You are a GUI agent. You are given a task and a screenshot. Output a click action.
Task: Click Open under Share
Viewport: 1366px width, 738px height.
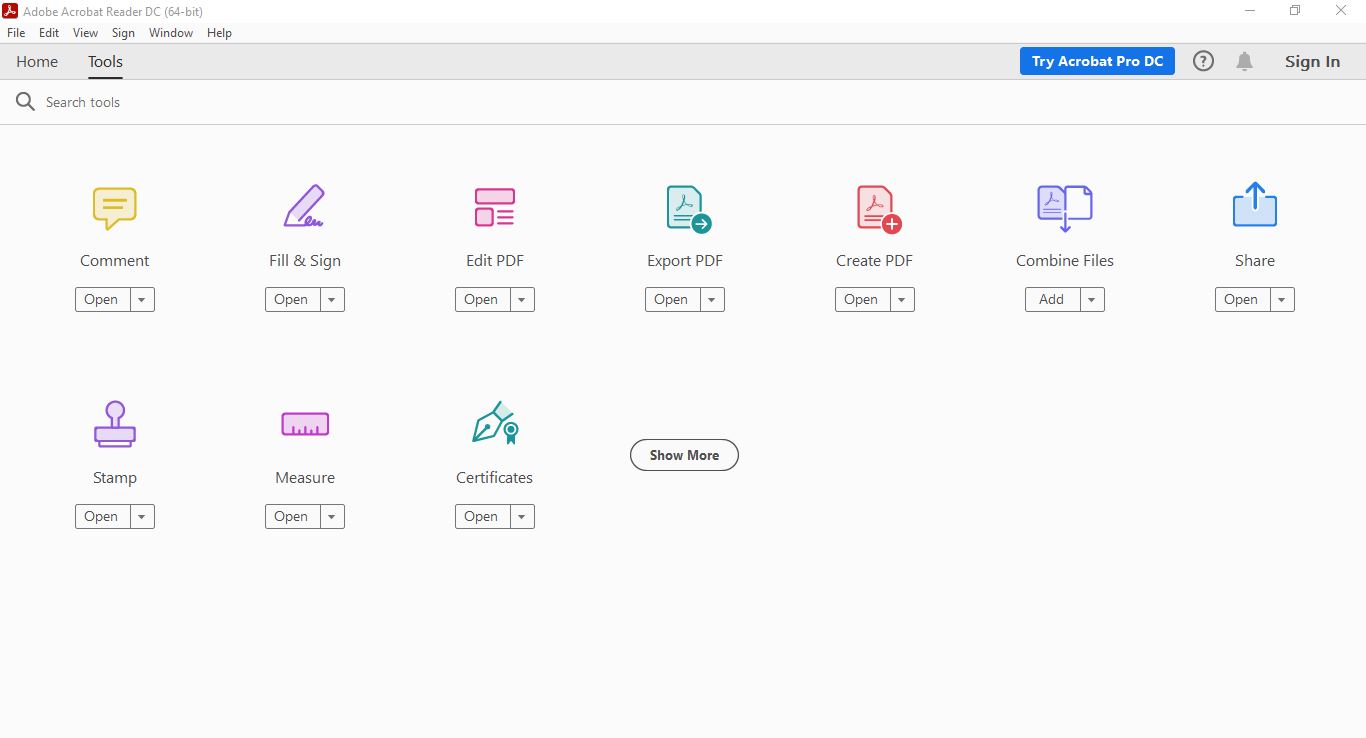coord(1243,299)
